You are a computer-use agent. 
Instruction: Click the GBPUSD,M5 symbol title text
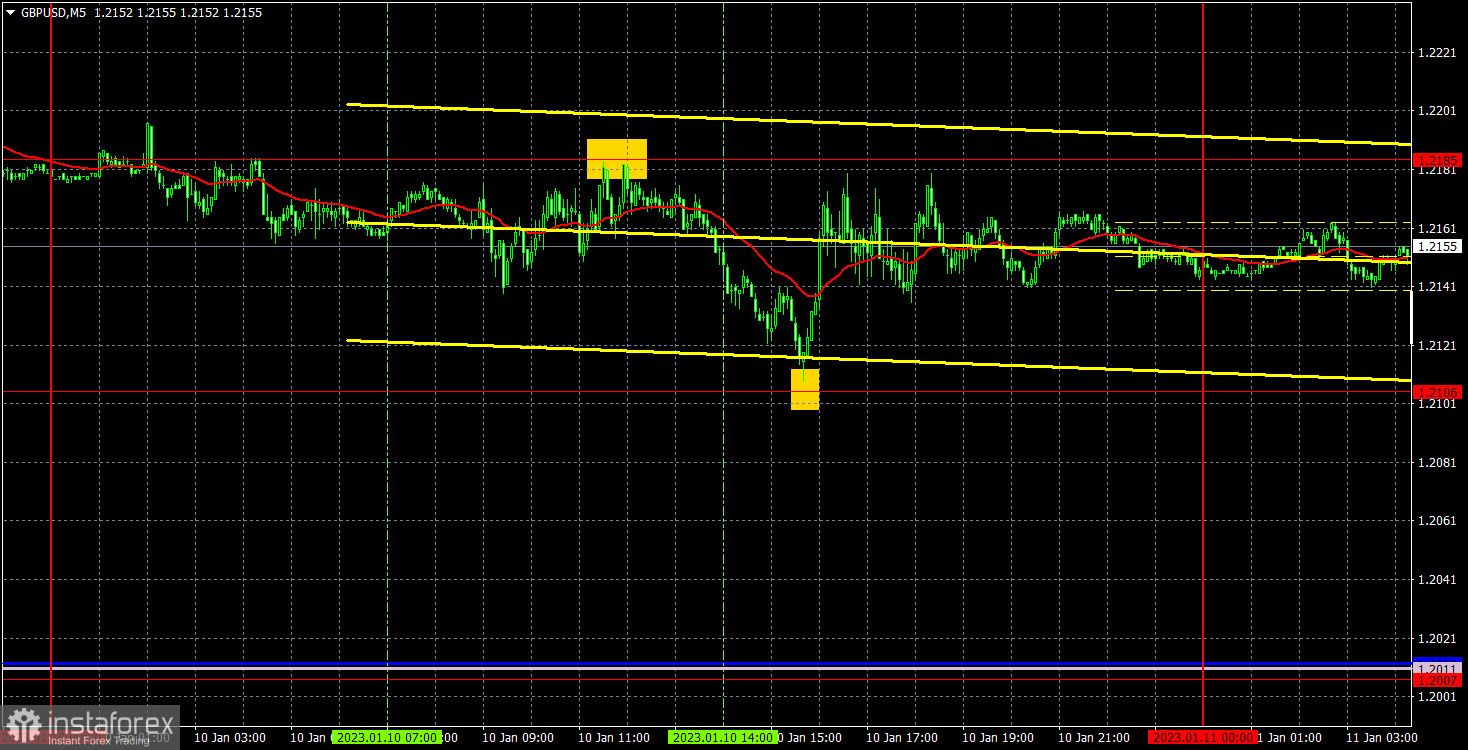click(54, 15)
